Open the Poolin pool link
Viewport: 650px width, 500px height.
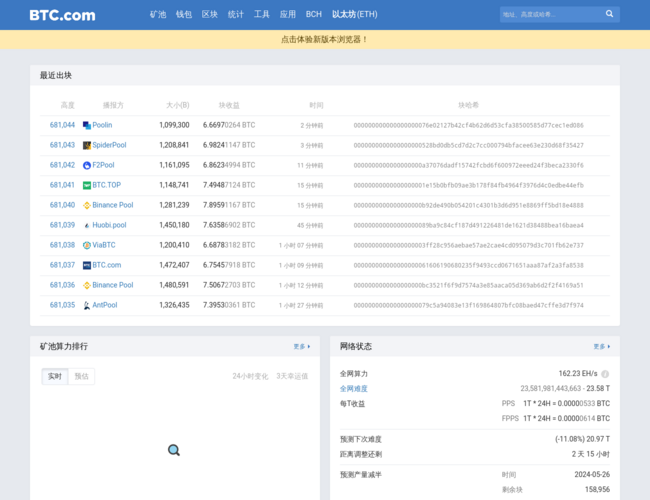click(x=102, y=125)
